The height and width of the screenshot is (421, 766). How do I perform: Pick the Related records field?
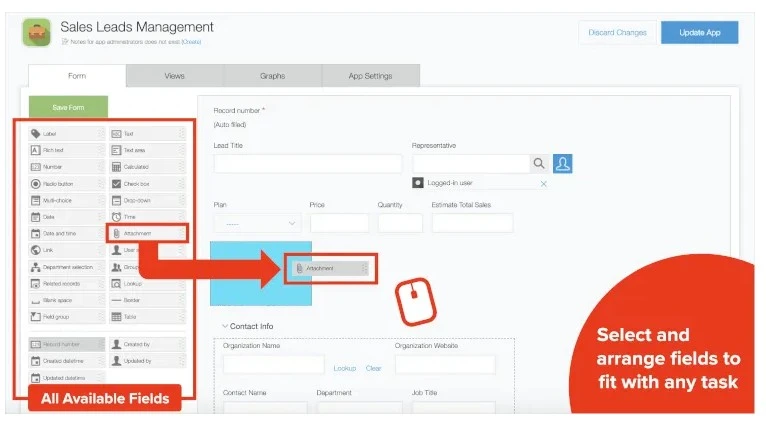pos(67,284)
